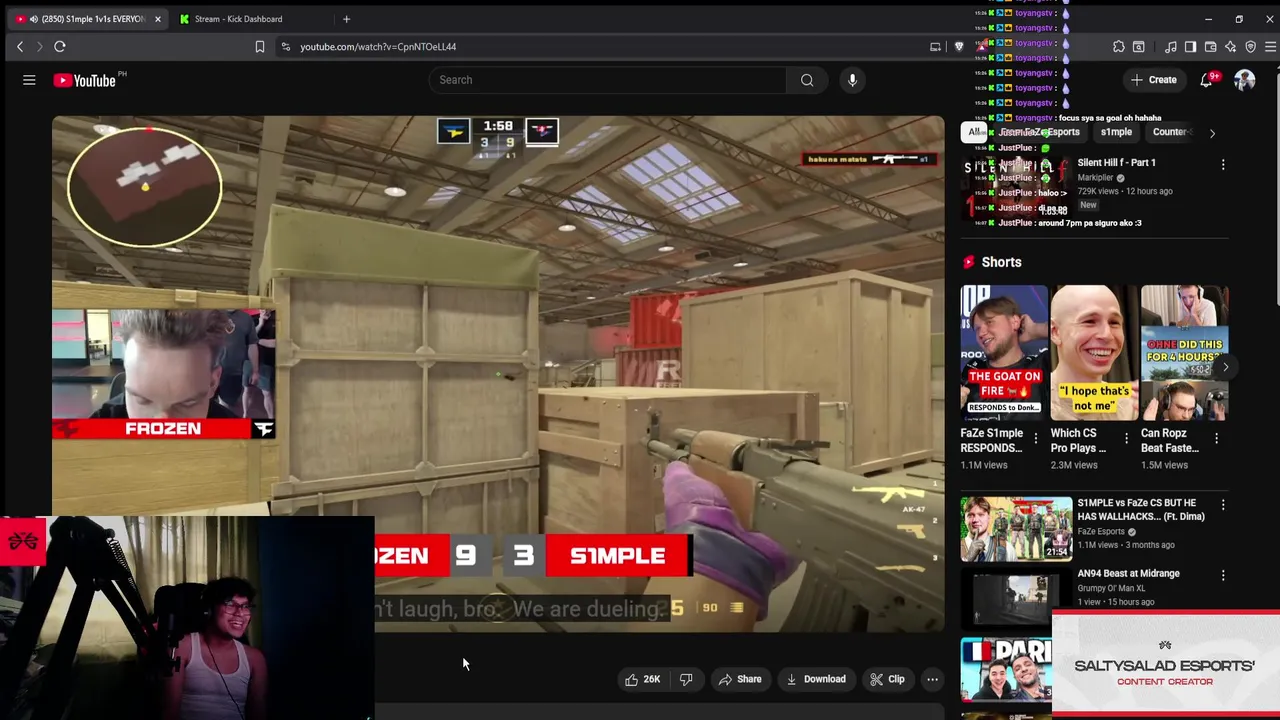Open more actions menu below video
This screenshot has height=720, width=1280.
932,679
